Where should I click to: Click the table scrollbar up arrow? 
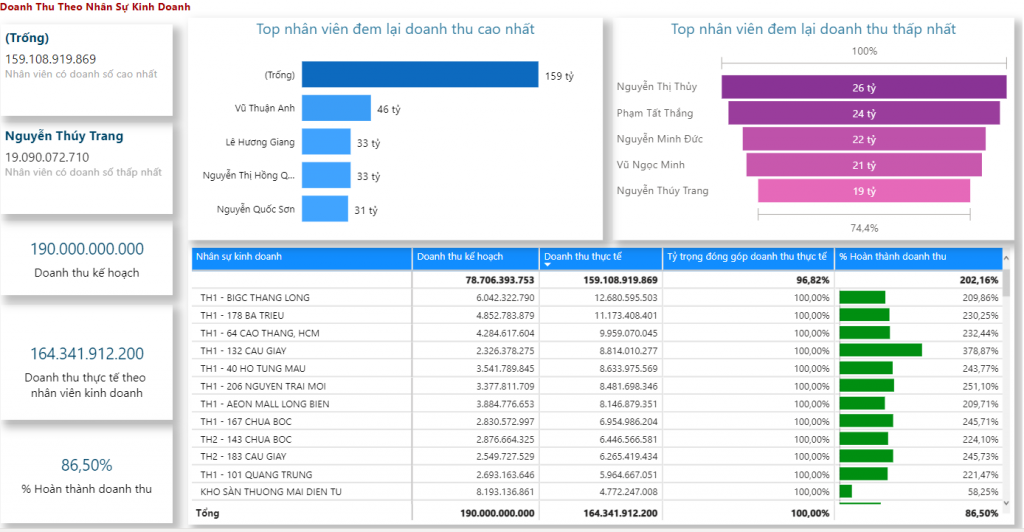pos(1006,258)
